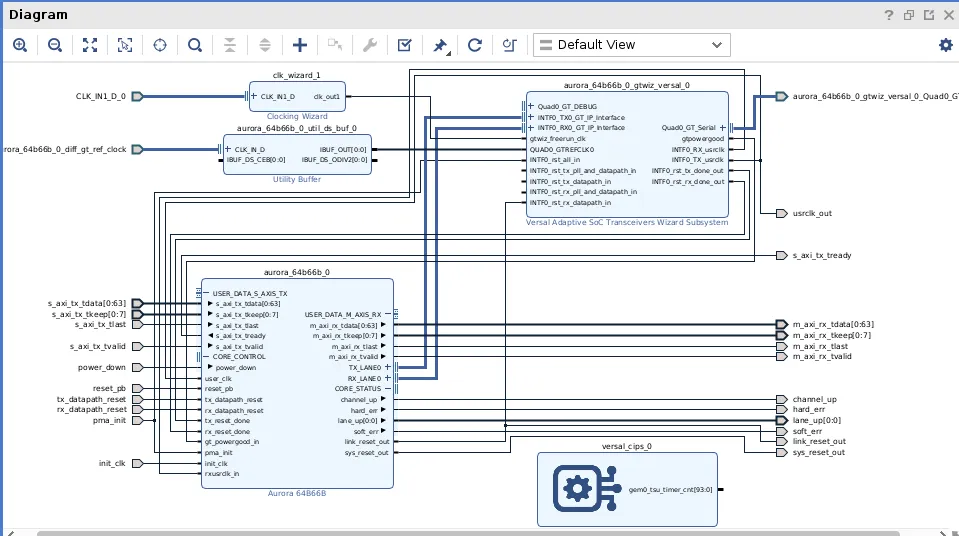
Task: Open diagram settings gear icon
Action: click(945, 45)
